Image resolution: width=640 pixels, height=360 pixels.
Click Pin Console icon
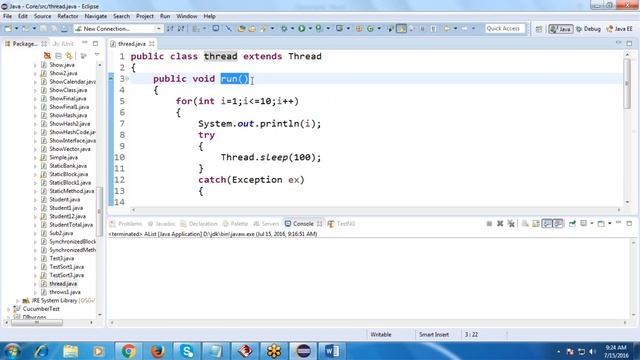[572, 223]
